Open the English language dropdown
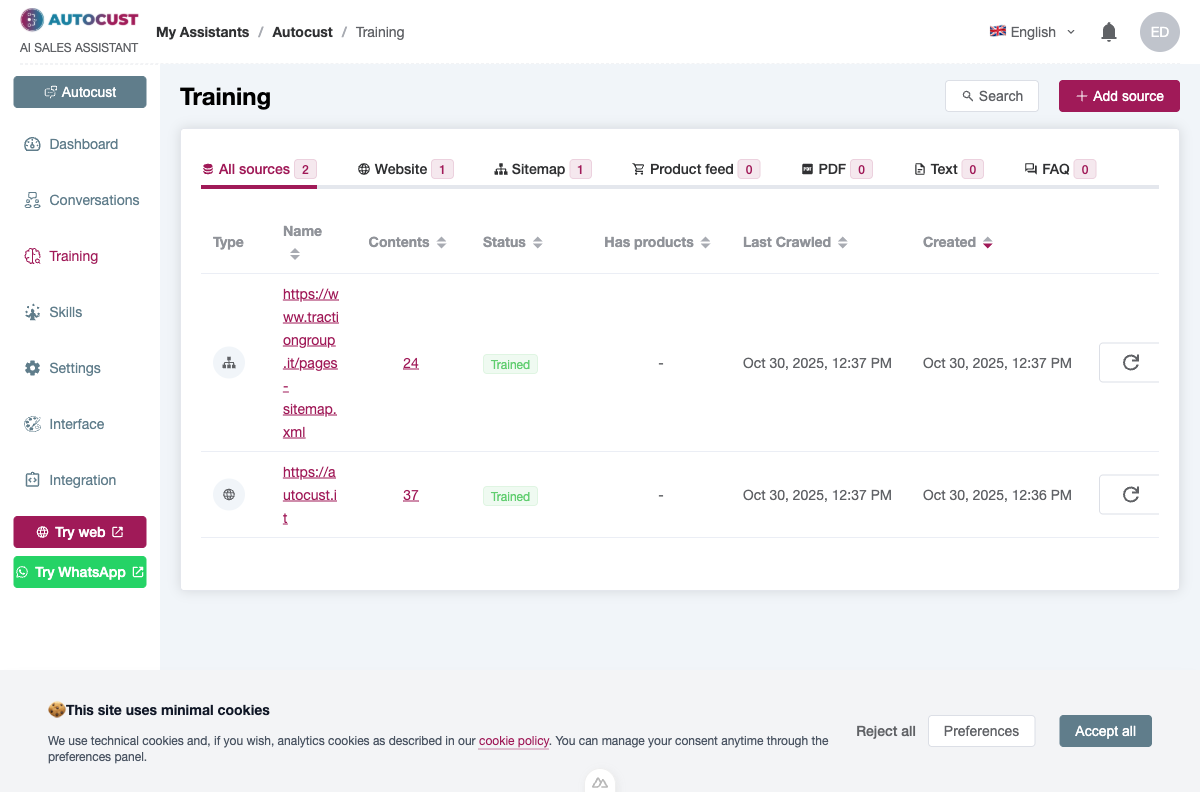Viewport: 1200px width, 792px height. click(x=1032, y=31)
